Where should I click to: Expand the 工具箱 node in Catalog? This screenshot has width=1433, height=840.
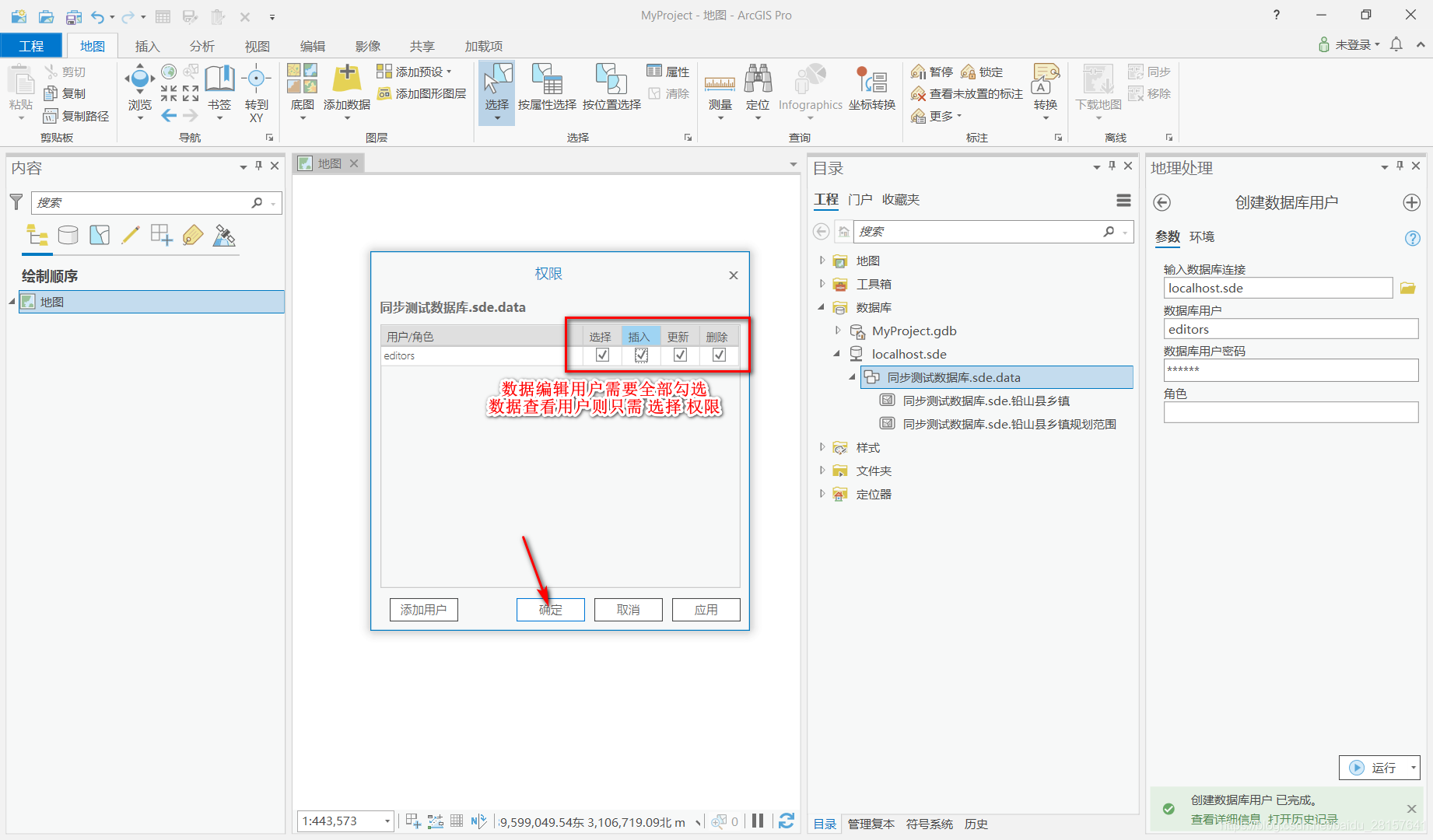tap(822, 284)
